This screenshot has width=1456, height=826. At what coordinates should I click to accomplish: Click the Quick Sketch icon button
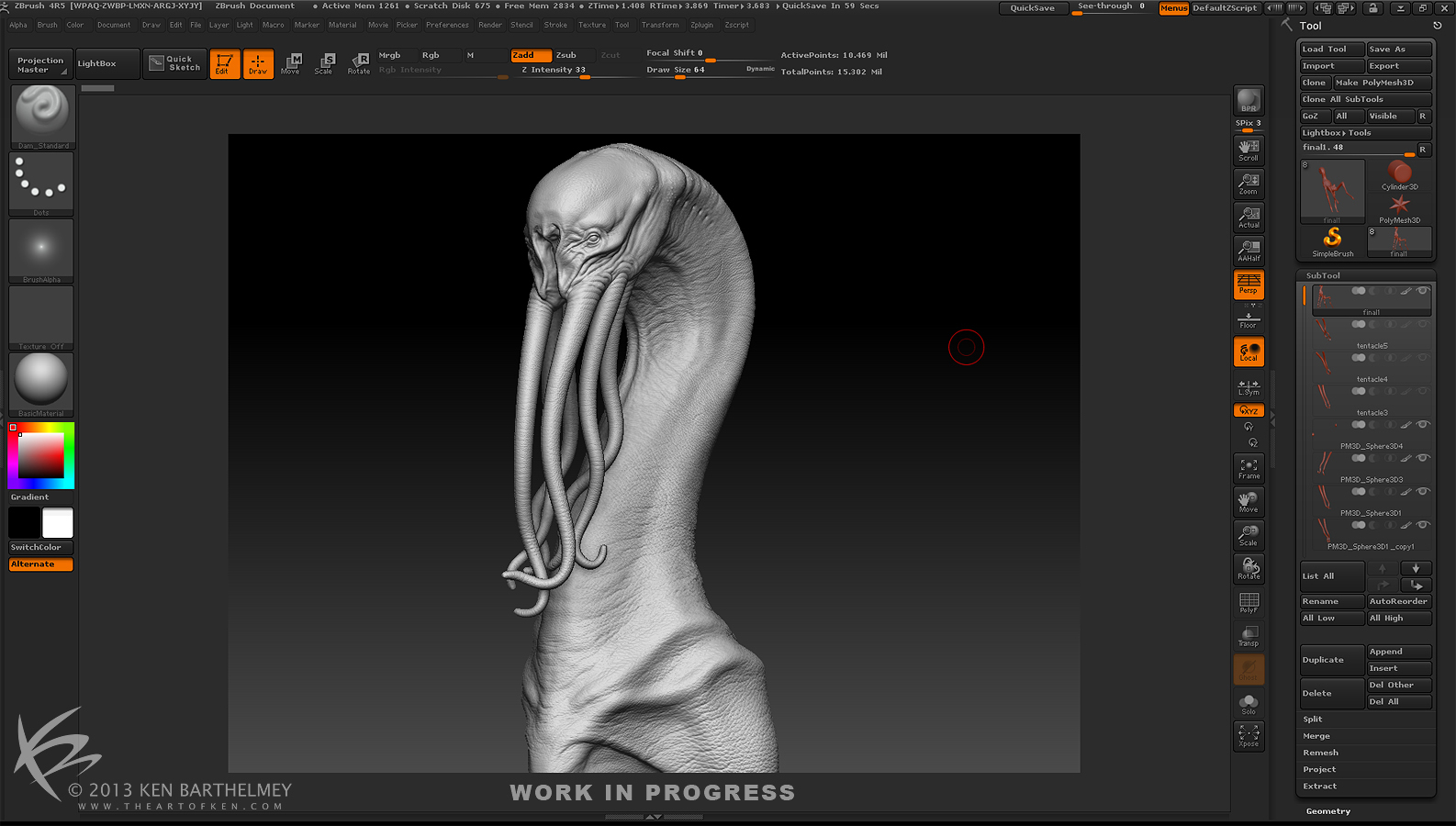pos(174,63)
